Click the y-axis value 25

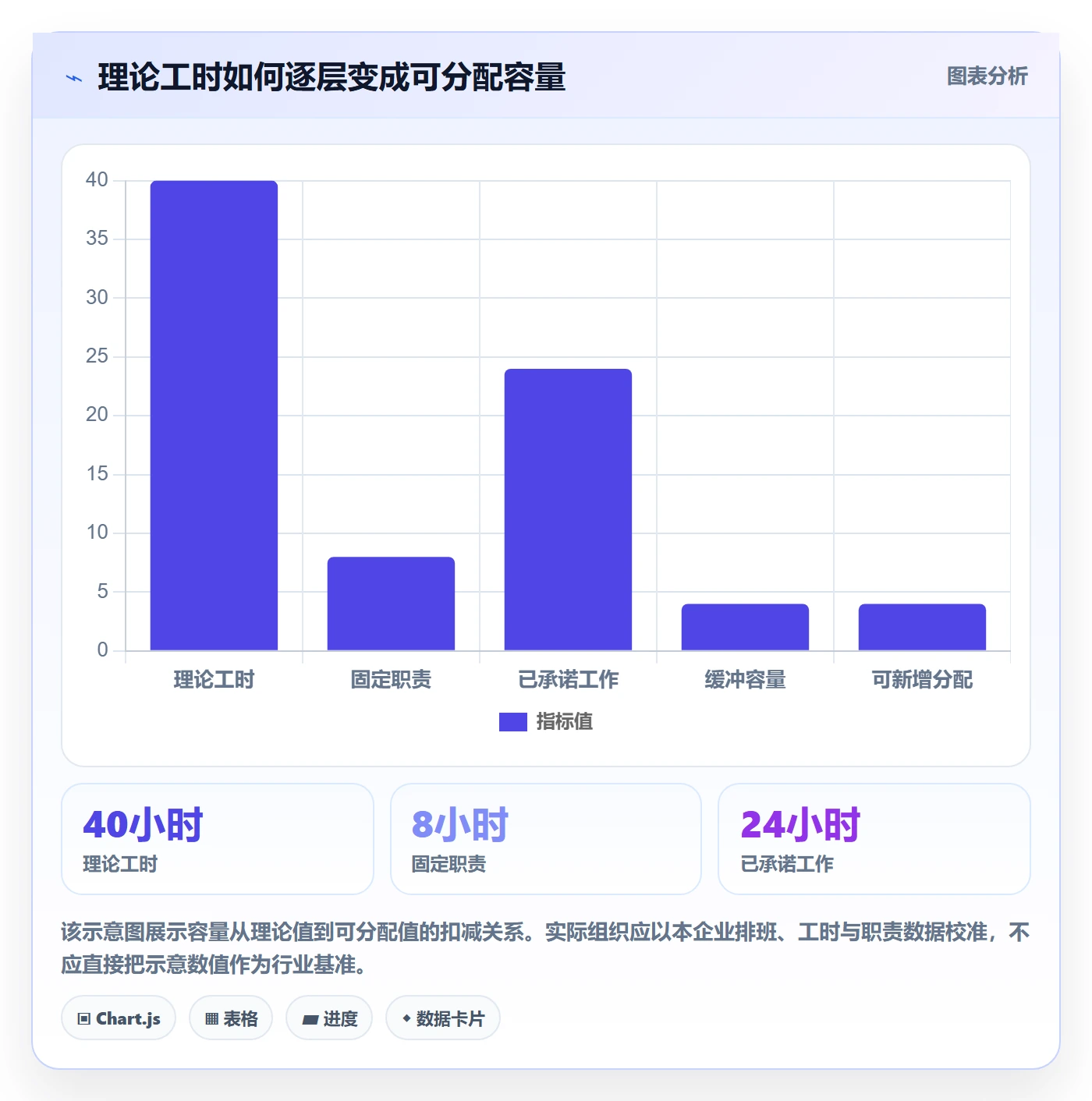tap(97, 356)
